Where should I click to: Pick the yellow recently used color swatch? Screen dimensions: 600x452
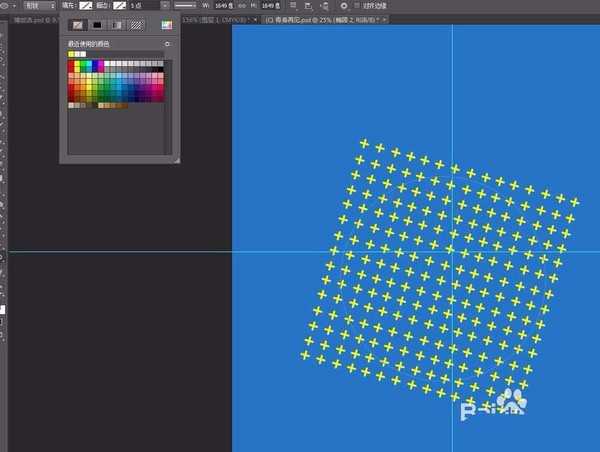[x=72, y=54]
